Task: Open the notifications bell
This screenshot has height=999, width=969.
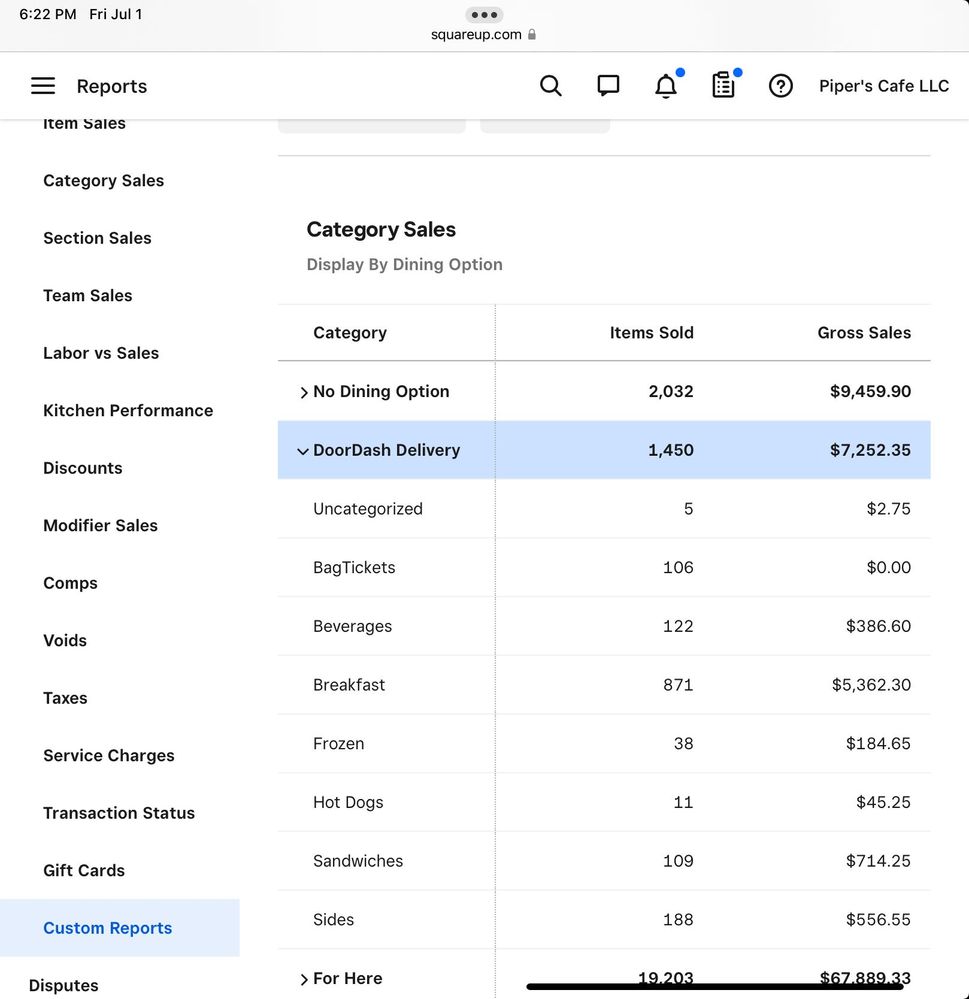Action: point(666,87)
